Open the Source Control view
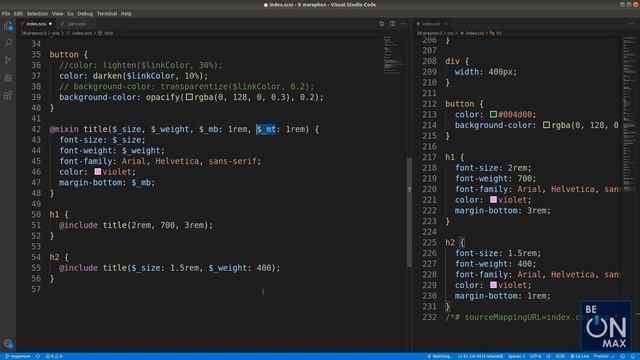640x360 pixels. click(x=8, y=60)
